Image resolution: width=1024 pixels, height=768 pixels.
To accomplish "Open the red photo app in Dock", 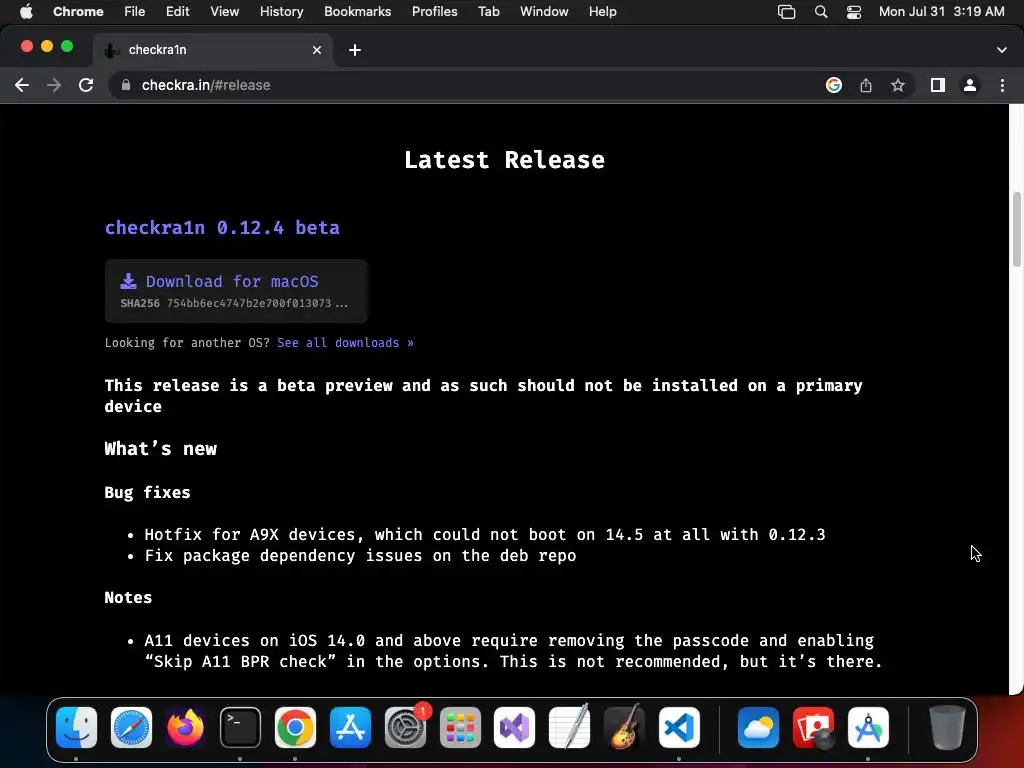I will click(813, 728).
